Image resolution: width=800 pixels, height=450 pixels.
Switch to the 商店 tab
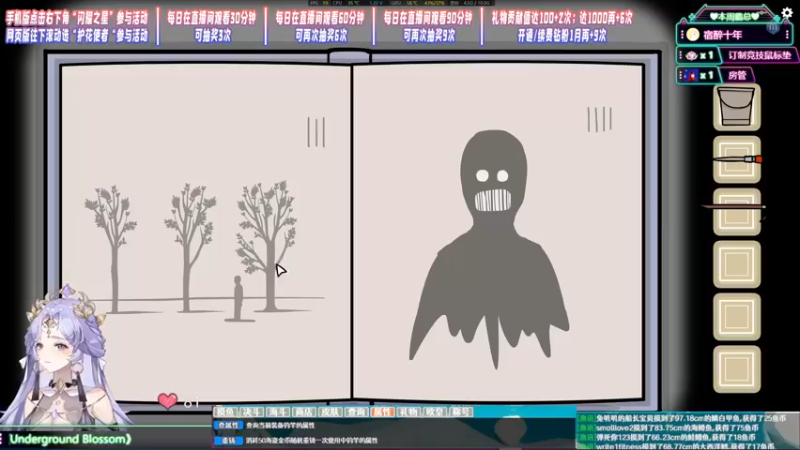click(304, 412)
